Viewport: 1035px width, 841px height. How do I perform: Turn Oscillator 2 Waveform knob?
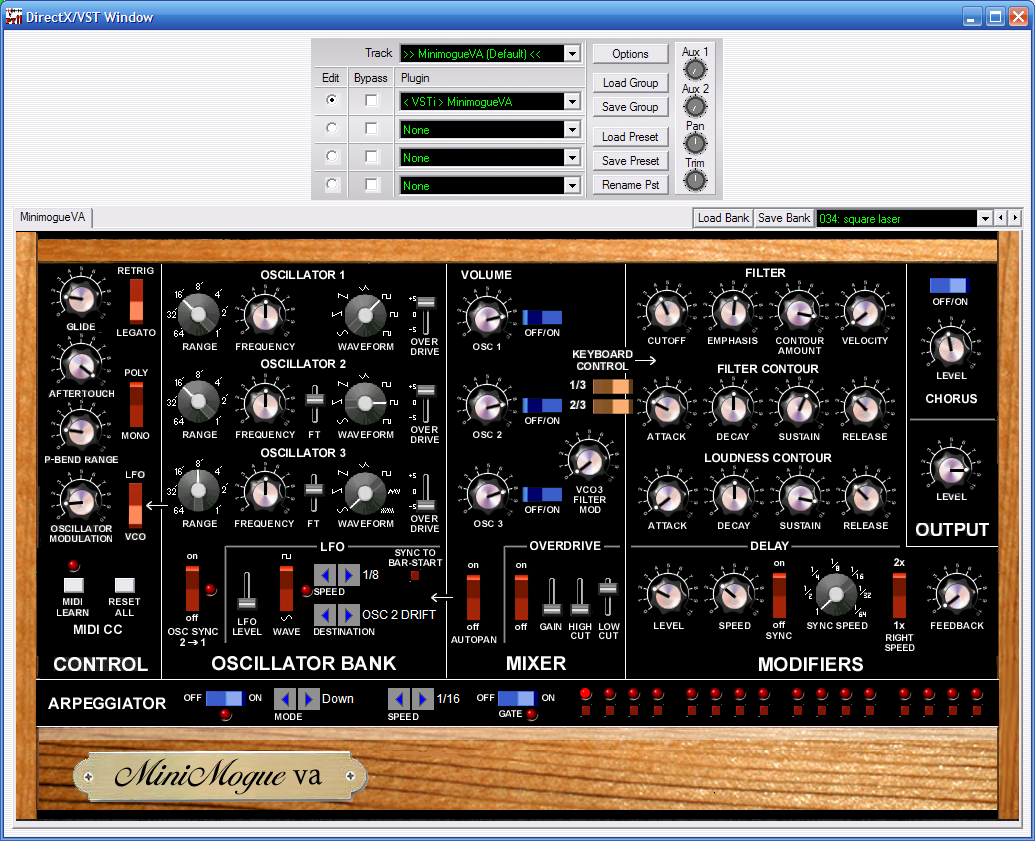[x=365, y=403]
